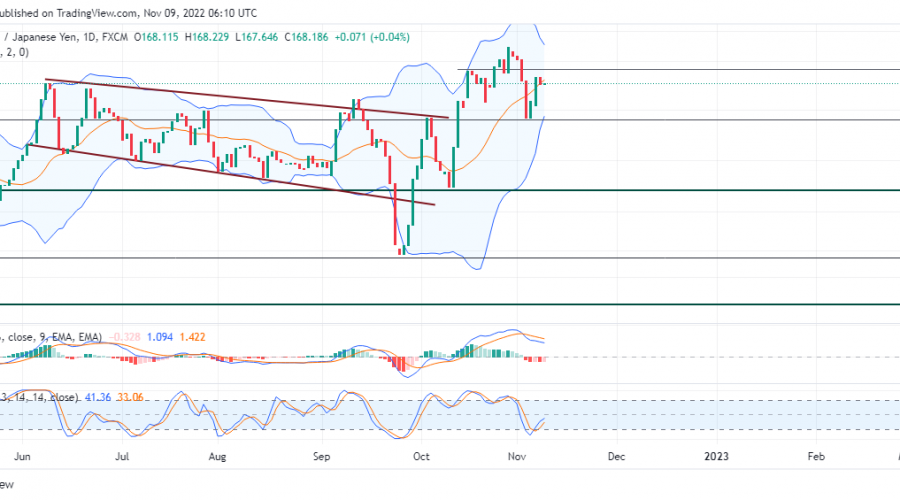Click the MACD line value 1.094
The width and height of the screenshot is (900, 500).
[x=160, y=337]
